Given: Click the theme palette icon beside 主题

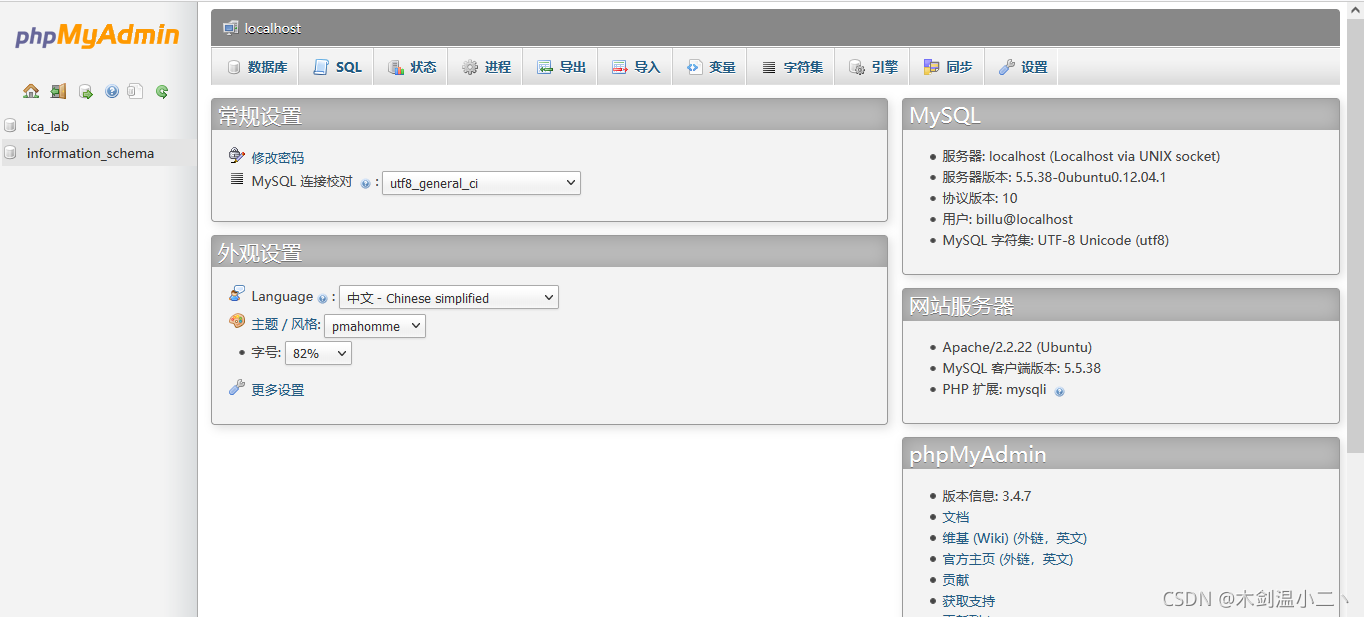Looking at the screenshot, I should [237, 322].
